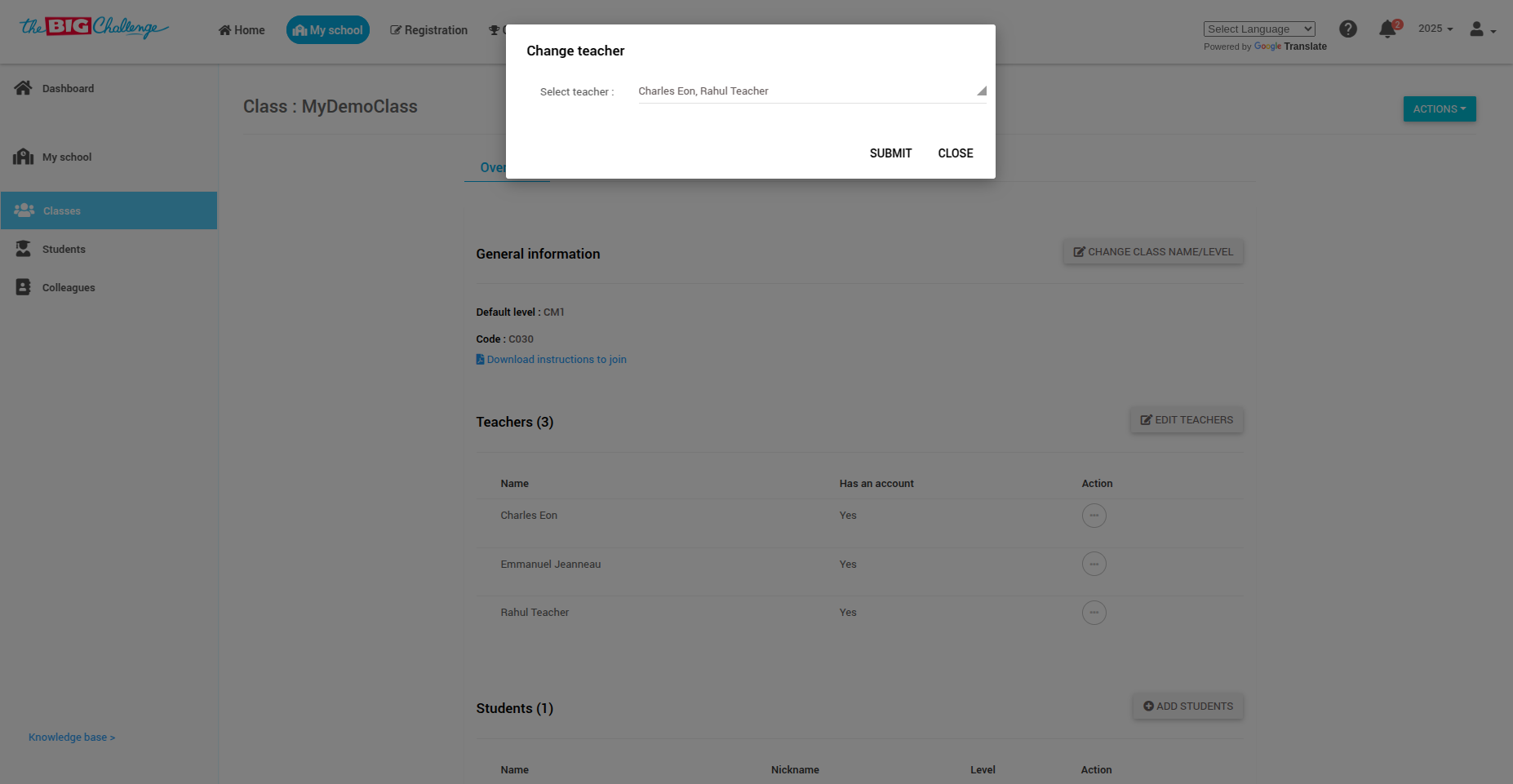Submit the Change teacher dialog
Image resolution: width=1513 pixels, height=784 pixels.
click(x=890, y=153)
